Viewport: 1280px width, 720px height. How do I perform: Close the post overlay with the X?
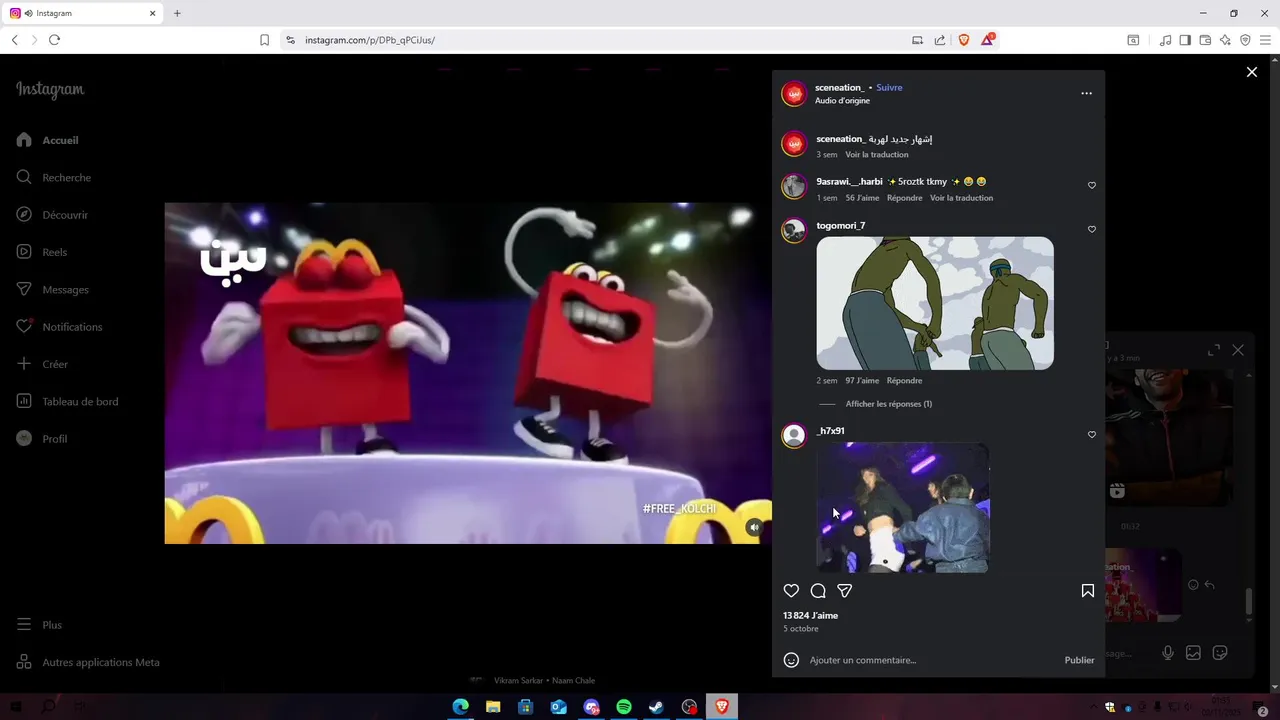1252,72
